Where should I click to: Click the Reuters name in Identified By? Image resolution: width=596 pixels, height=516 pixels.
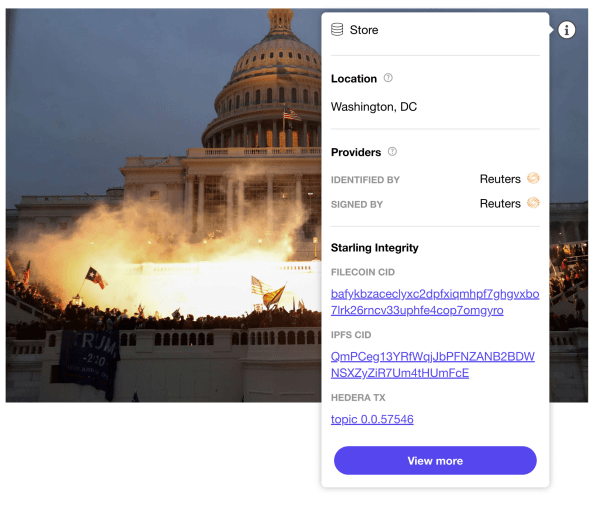500,179
